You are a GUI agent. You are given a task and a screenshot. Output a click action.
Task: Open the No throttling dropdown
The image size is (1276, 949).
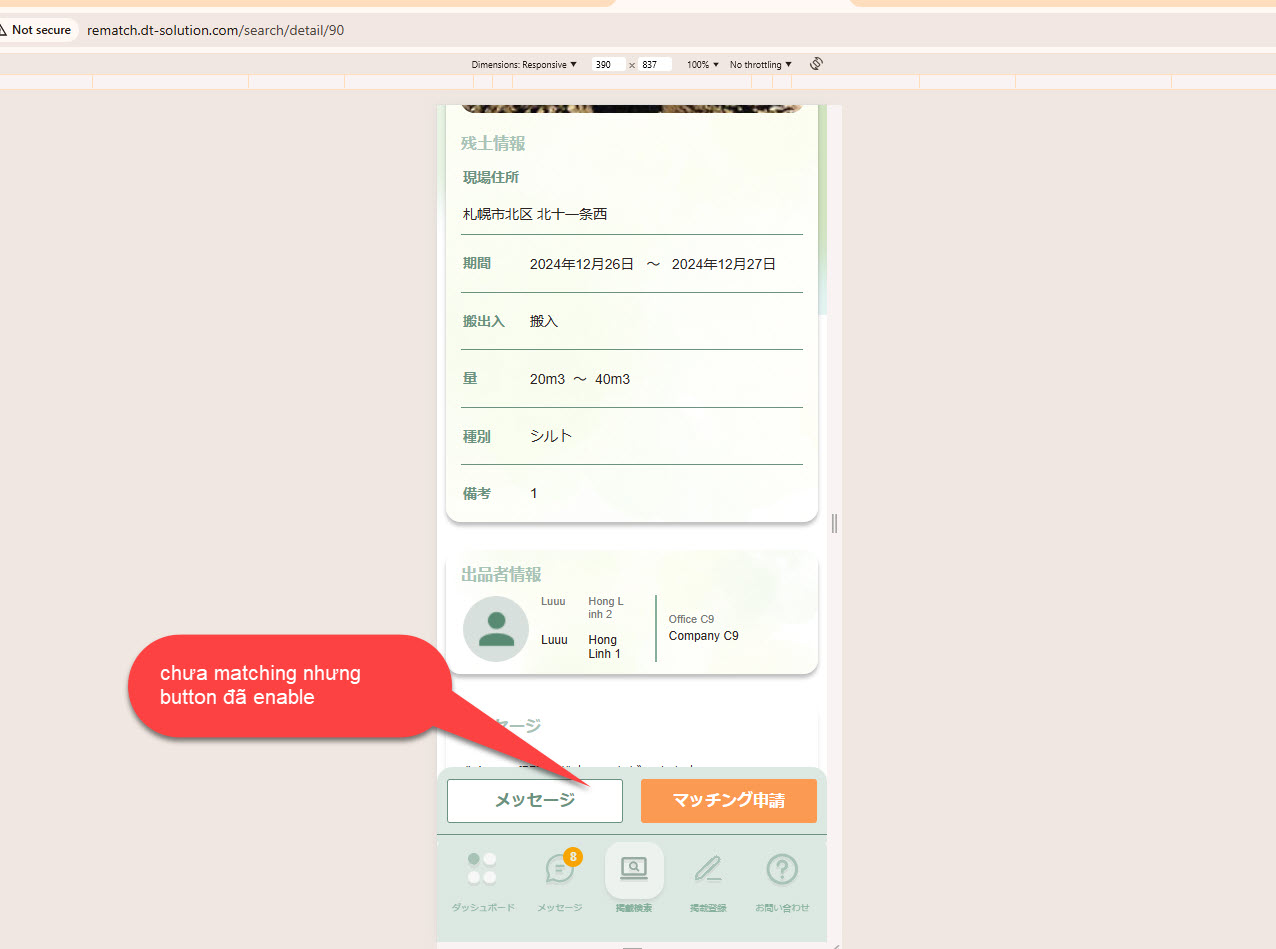click(x=760, y=65)
